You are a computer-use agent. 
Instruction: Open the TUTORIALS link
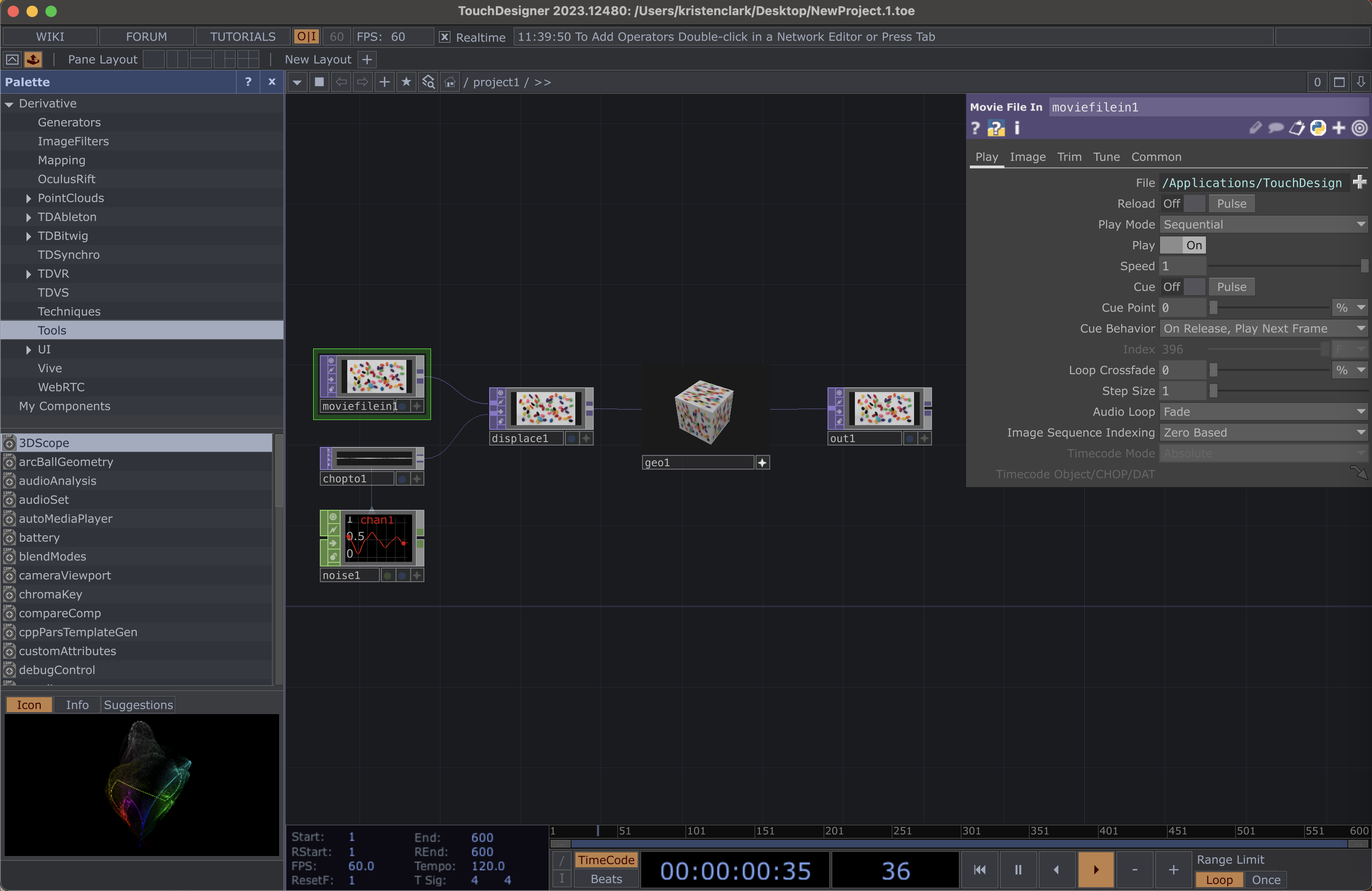243,37
